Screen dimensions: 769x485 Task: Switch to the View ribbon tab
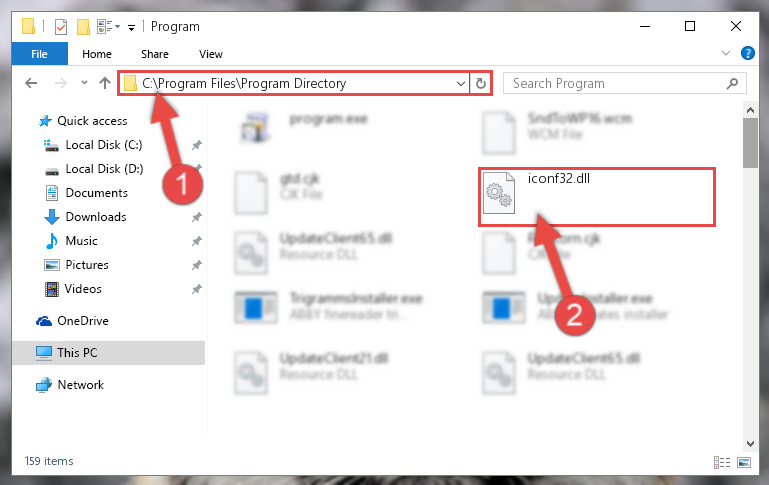211,54
